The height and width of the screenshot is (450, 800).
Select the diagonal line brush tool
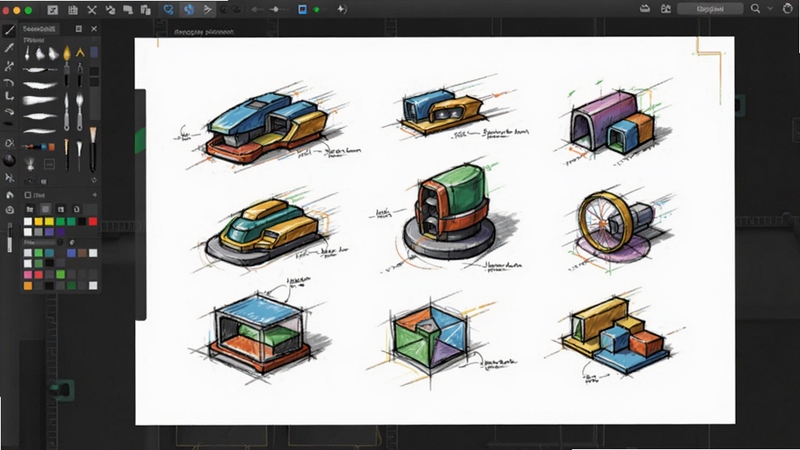click(9, 30)
